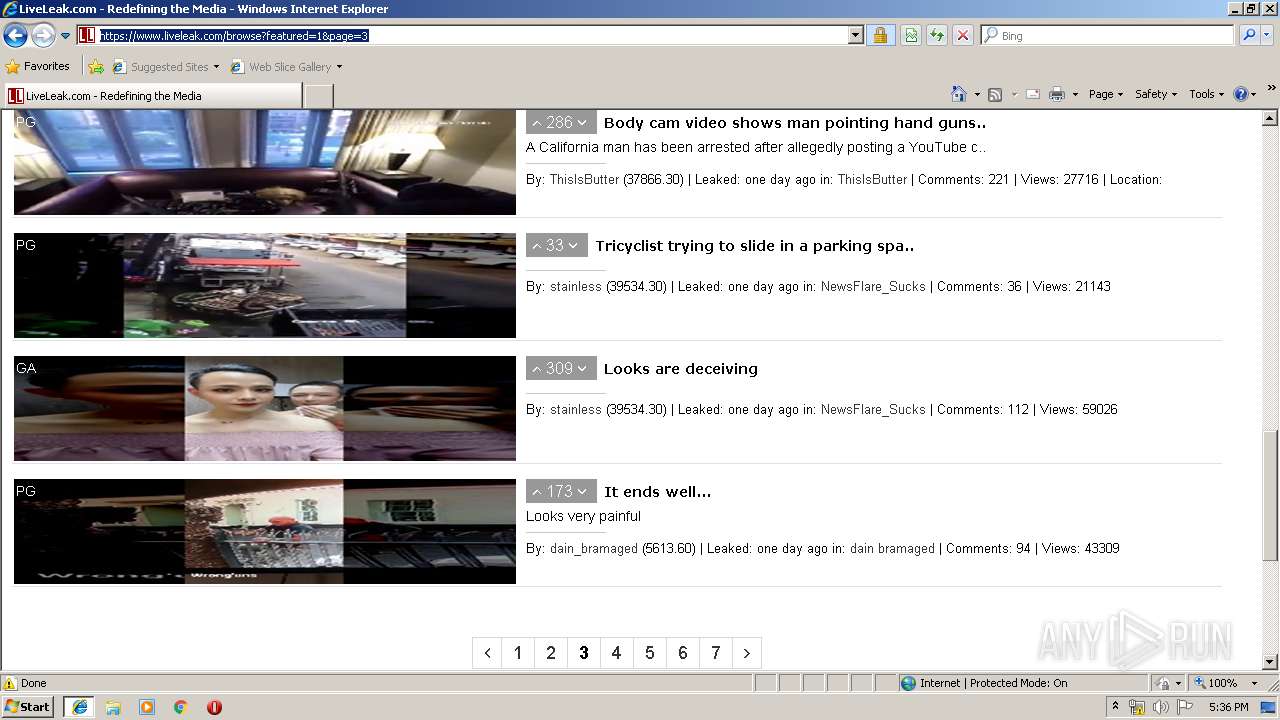Screen dimensions: 1280x720
Task: Click the RSS feeds icon
Action: tap(995, 94)
